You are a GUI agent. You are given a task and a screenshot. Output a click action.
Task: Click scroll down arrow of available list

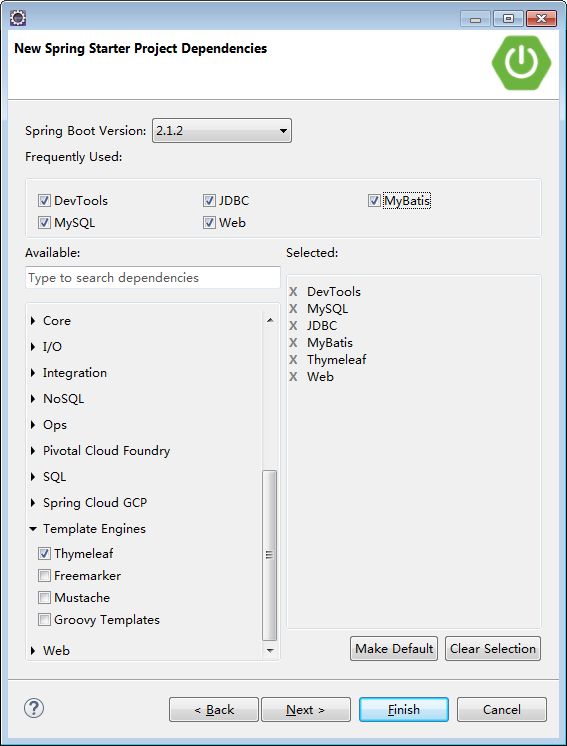[x=270, y=650]
